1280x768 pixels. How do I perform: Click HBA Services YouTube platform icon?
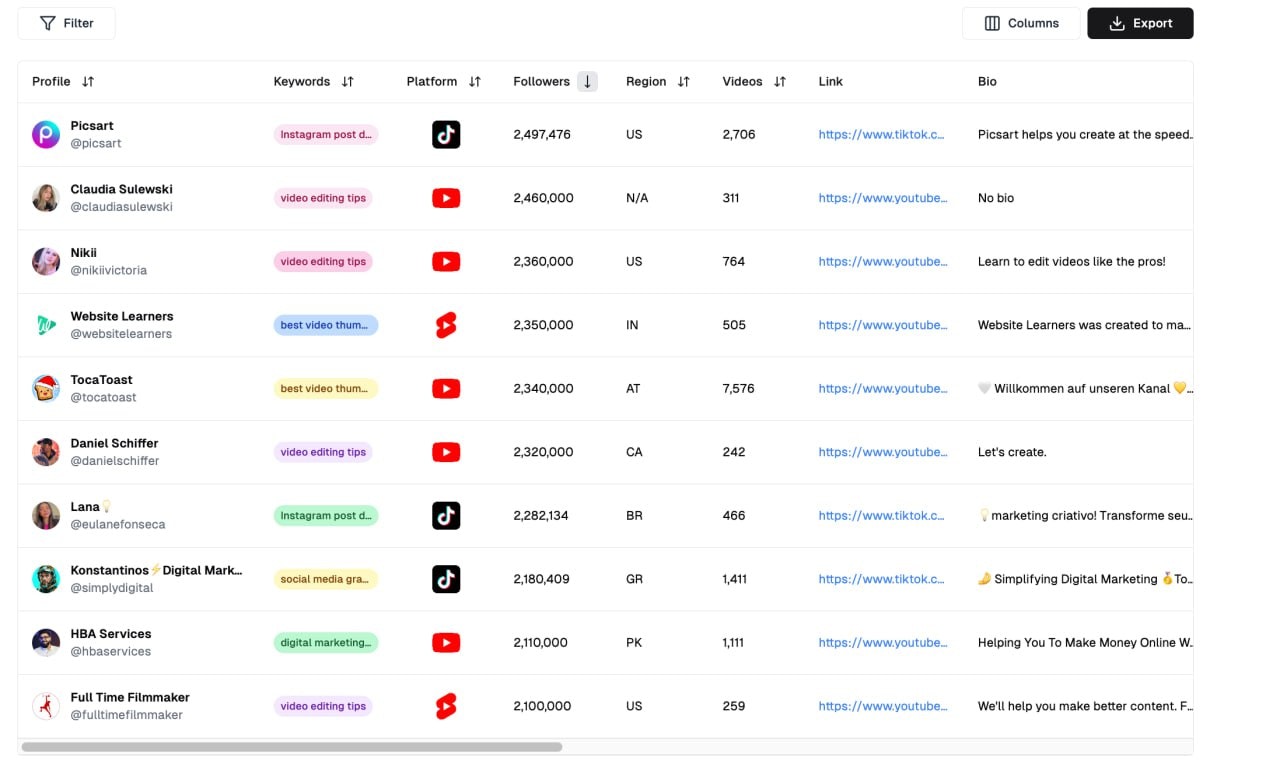tap(446, 642)
